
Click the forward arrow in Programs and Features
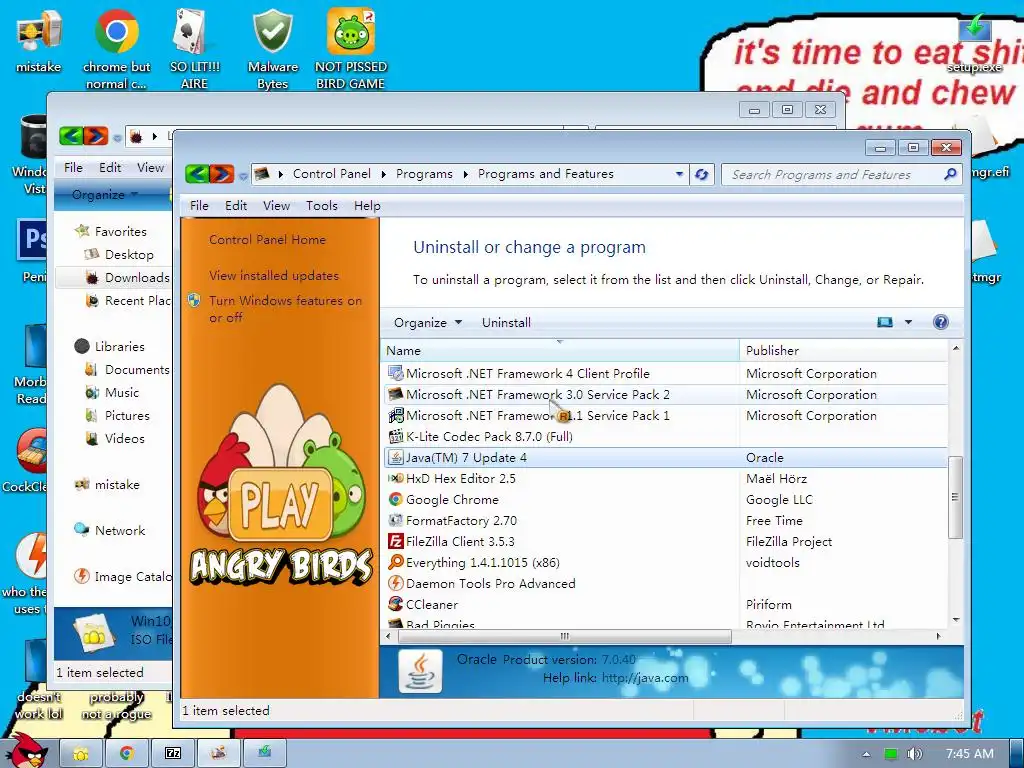coord(221,174)
